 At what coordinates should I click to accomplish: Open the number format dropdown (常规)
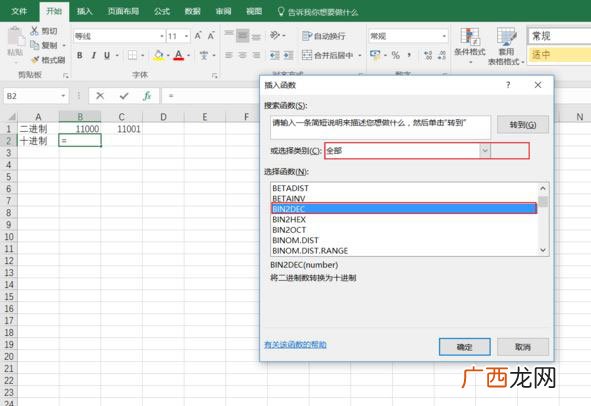pos(444,36)
